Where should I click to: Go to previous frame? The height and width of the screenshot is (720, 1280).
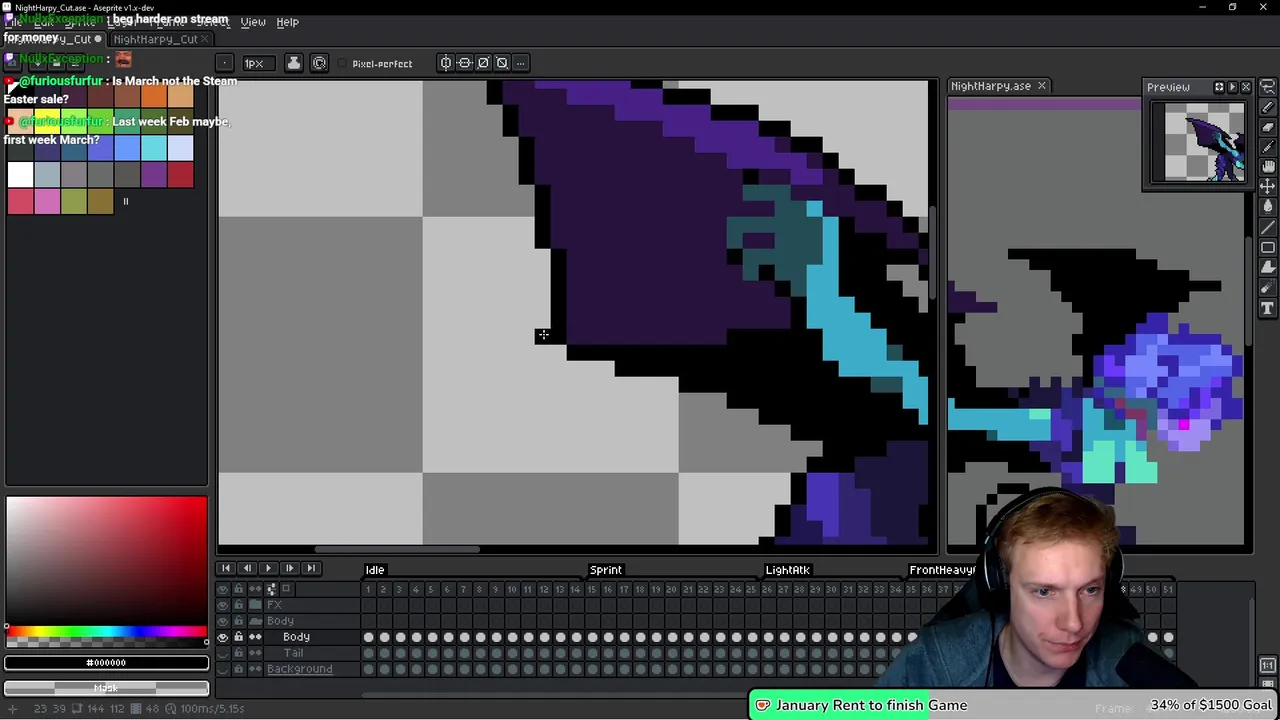[x=247, y=568]
